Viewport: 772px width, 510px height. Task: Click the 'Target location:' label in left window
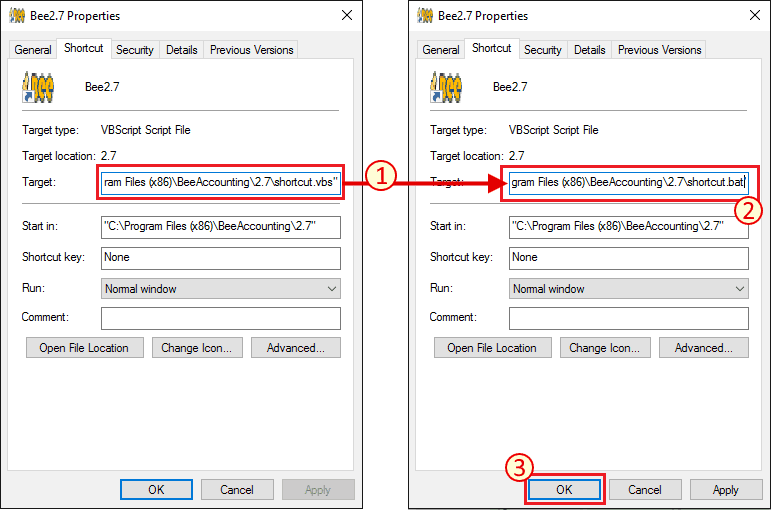tap(59, 156)
